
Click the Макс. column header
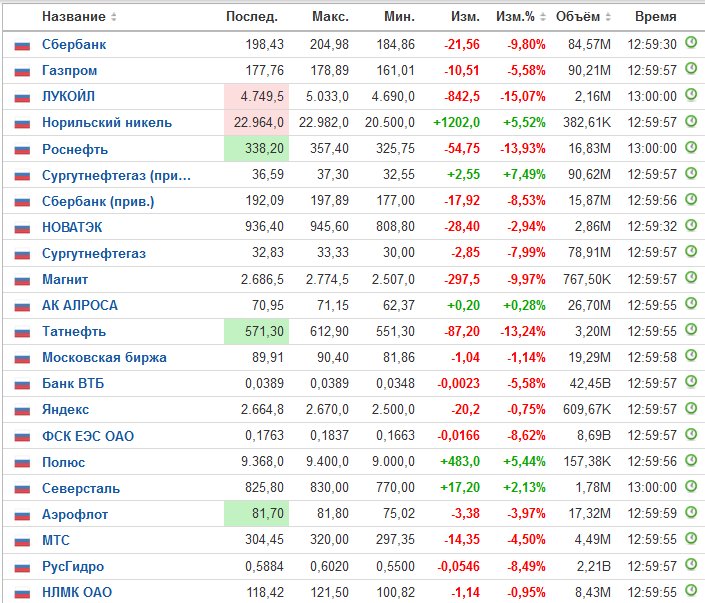(x=330, y=17)
